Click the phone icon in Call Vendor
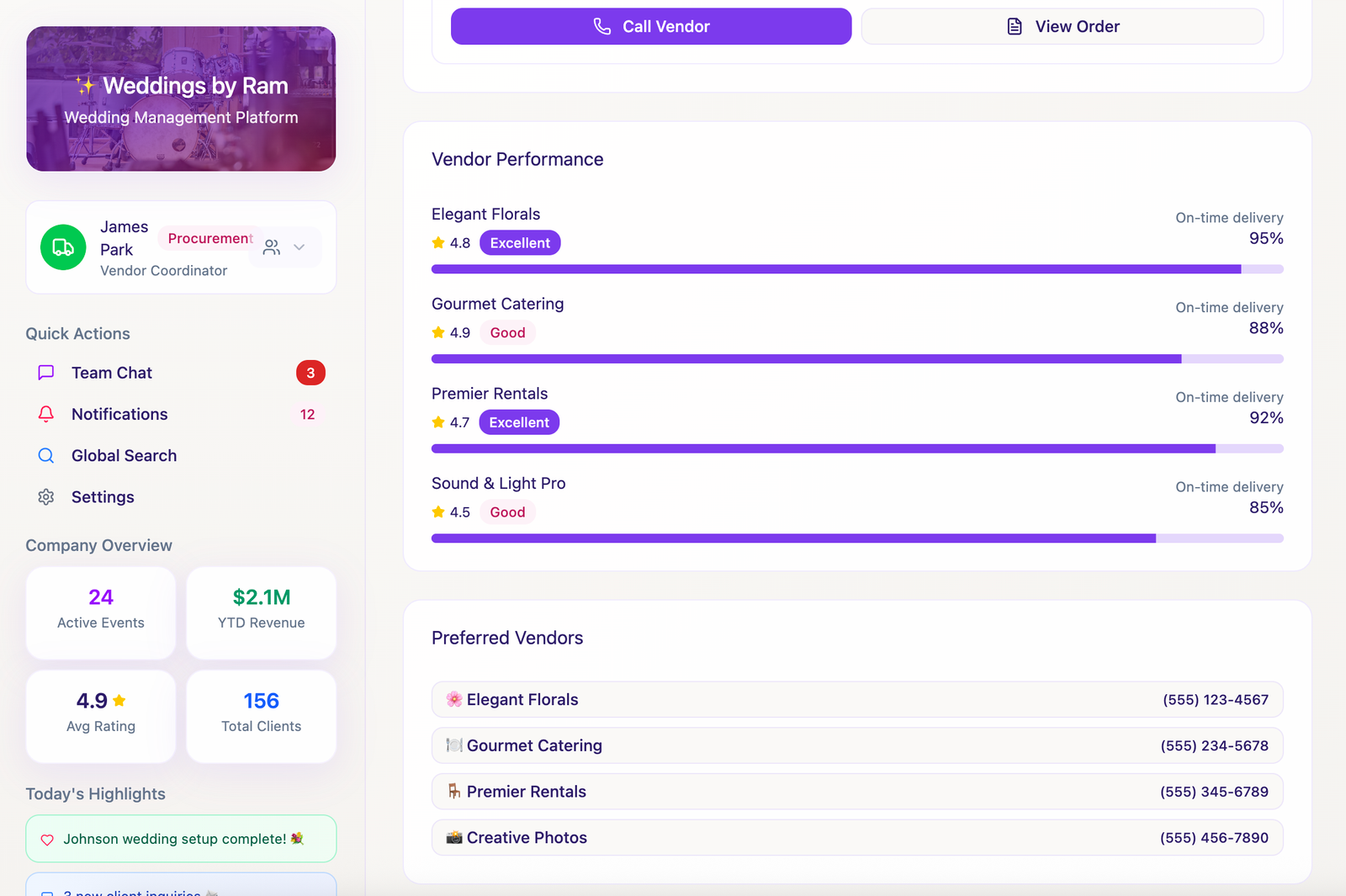Screen dimensions: 1346x896 pyautogui.click(x=602, y=27)
